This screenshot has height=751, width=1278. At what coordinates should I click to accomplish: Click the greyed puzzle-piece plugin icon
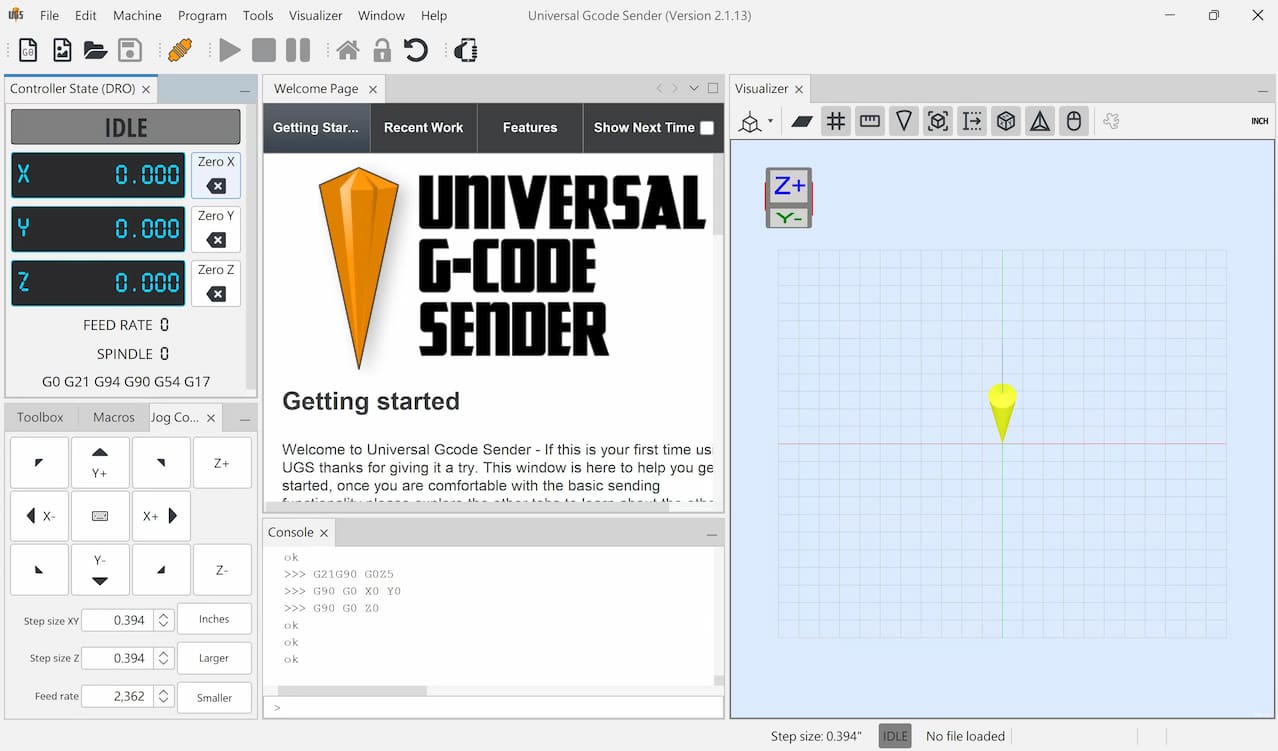coord(1111,121)
